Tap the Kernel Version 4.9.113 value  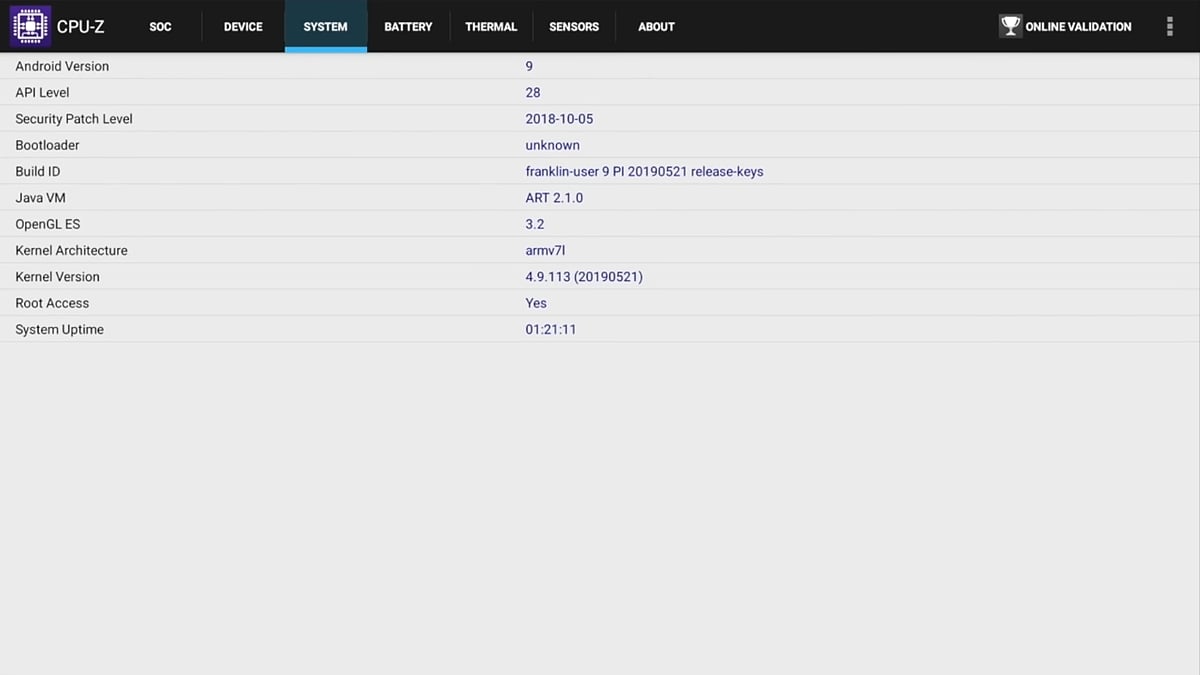coord(583,277)
